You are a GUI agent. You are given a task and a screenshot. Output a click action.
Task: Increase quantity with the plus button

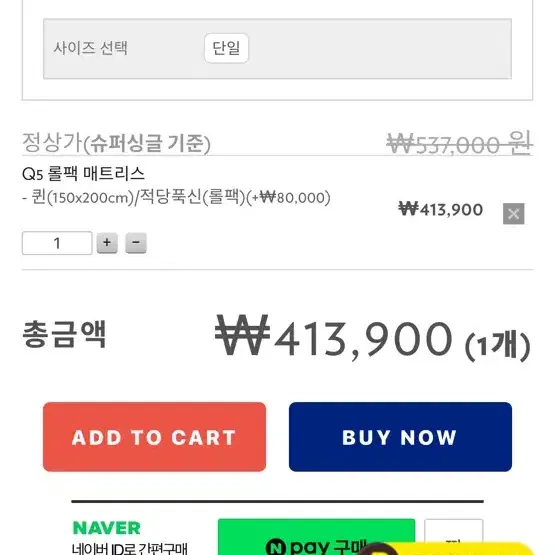tap(107, 243)
